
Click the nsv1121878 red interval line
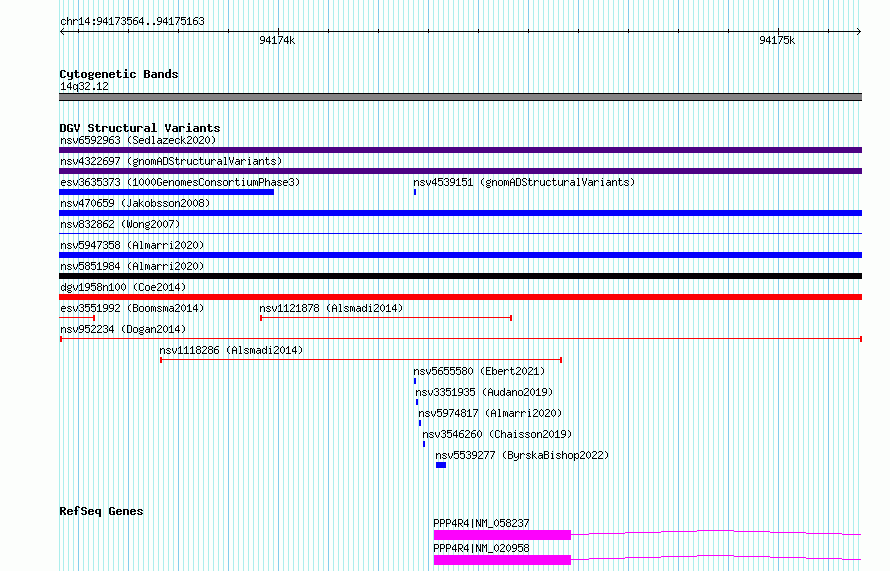pyautogui.click(x=386, y=318)
